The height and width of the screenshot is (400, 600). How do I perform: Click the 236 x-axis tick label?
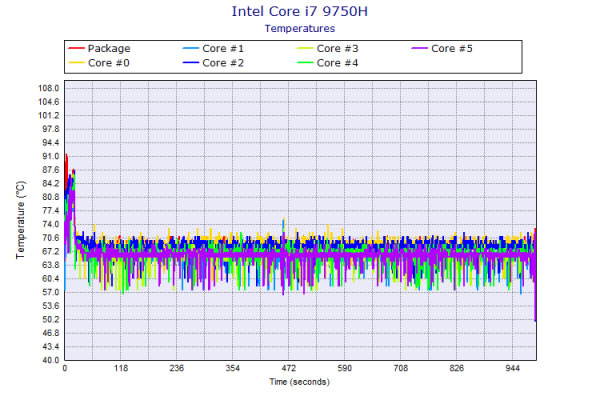176,368
